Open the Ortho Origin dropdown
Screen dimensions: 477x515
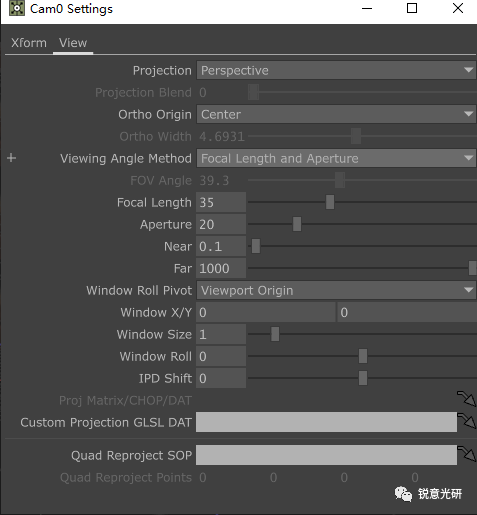coord(336,114)
